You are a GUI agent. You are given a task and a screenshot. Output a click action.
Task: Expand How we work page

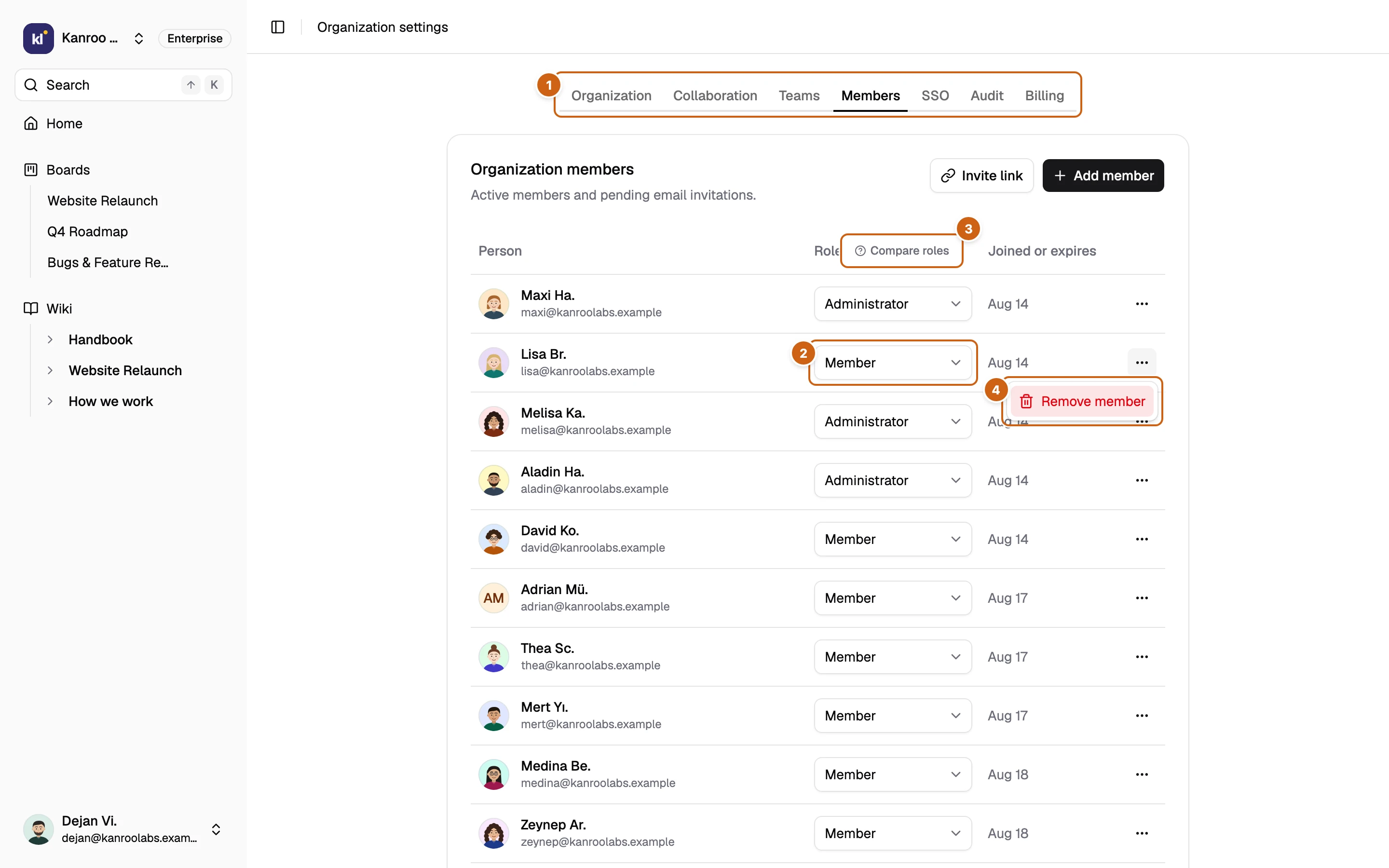click(x=50, y=401)
